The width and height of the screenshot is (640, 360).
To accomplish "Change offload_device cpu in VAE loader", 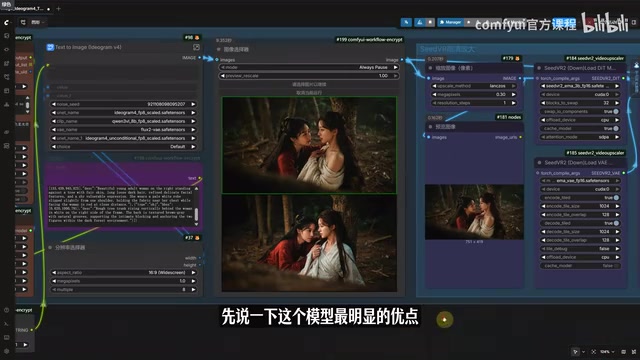I will (x=580, y=257).
